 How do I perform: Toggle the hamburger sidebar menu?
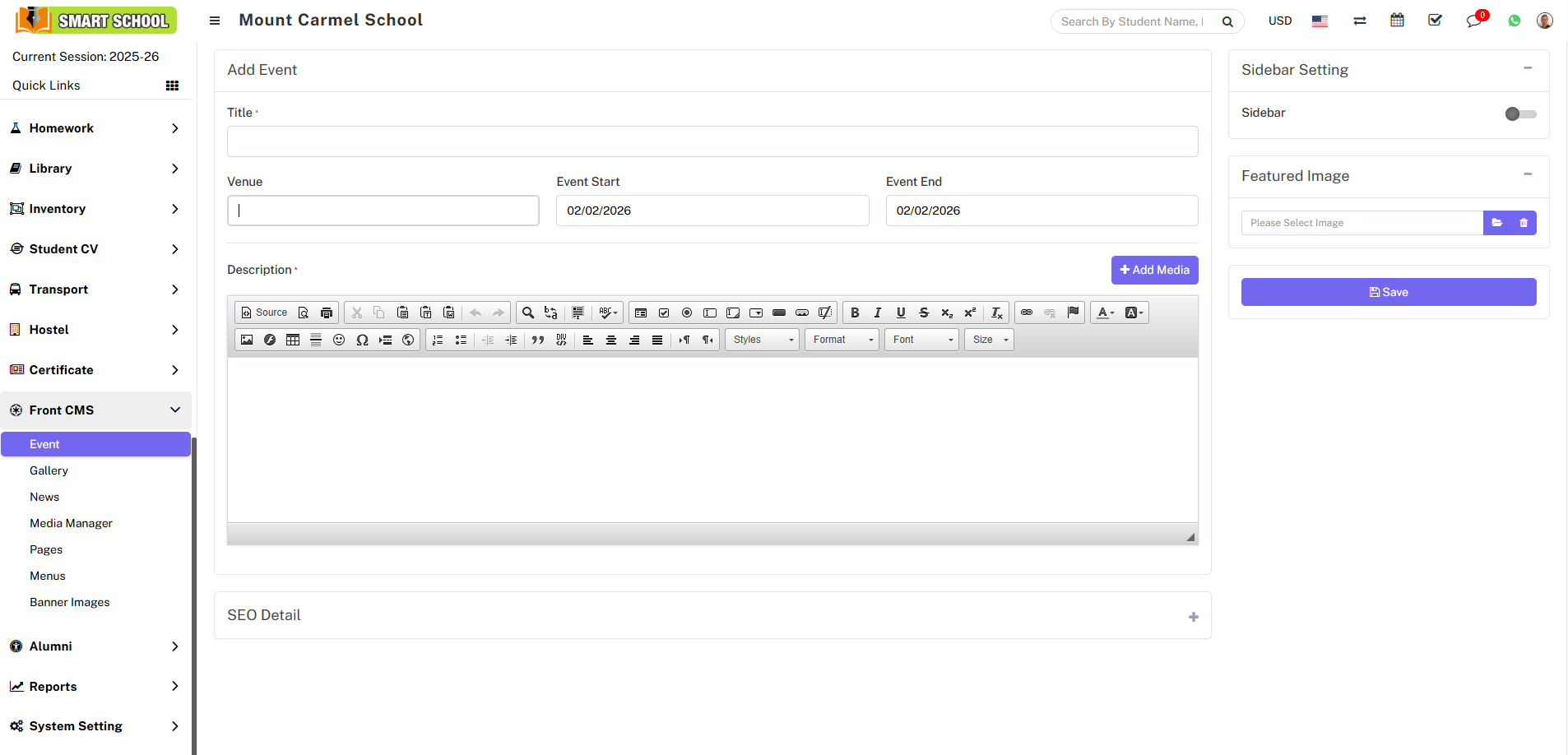click(215, 21)
